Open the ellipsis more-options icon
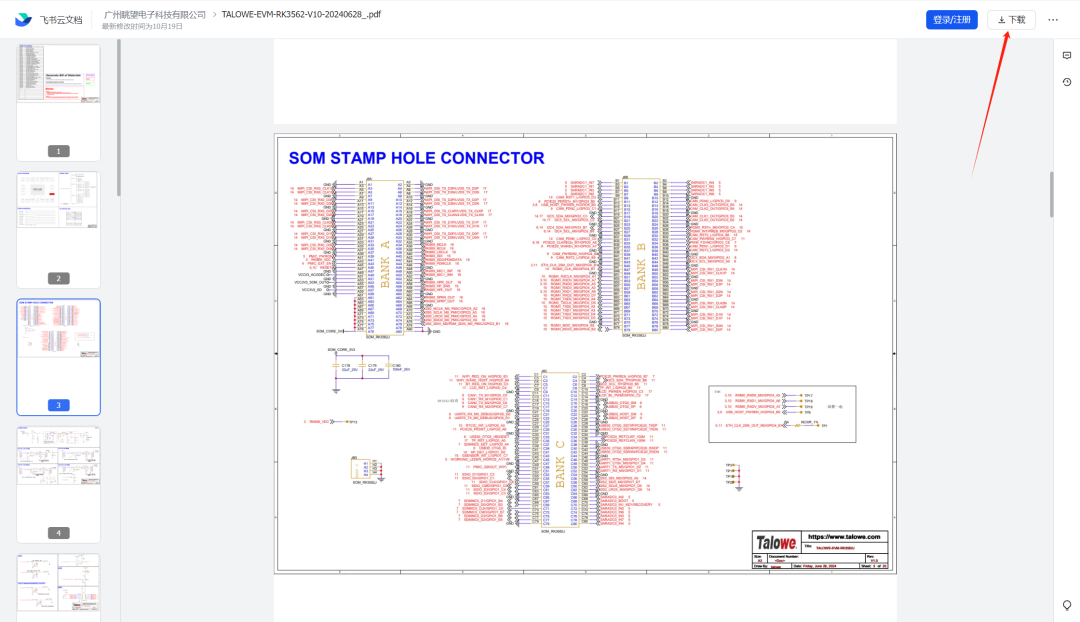 [1055, 18]
